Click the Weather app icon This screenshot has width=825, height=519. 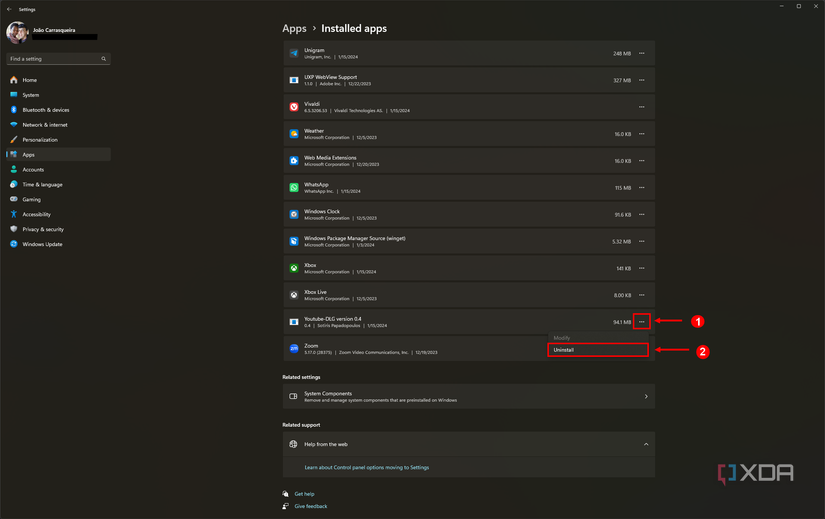[x=294, y=134]
